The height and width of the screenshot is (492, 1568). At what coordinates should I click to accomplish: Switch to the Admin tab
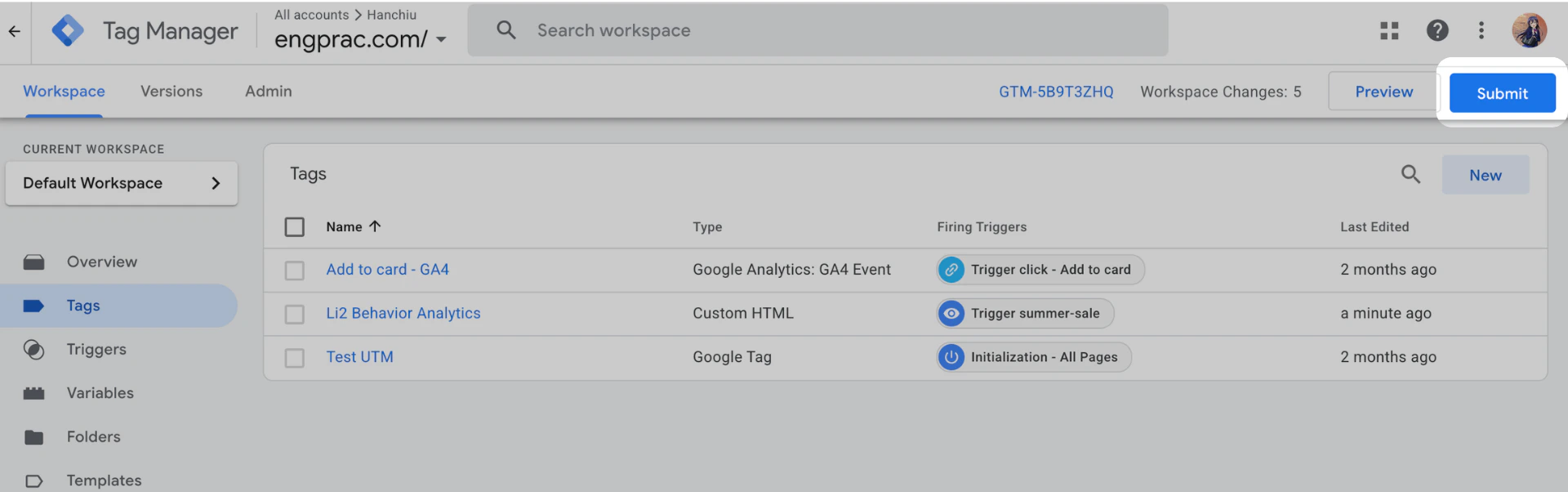(269, 92)
